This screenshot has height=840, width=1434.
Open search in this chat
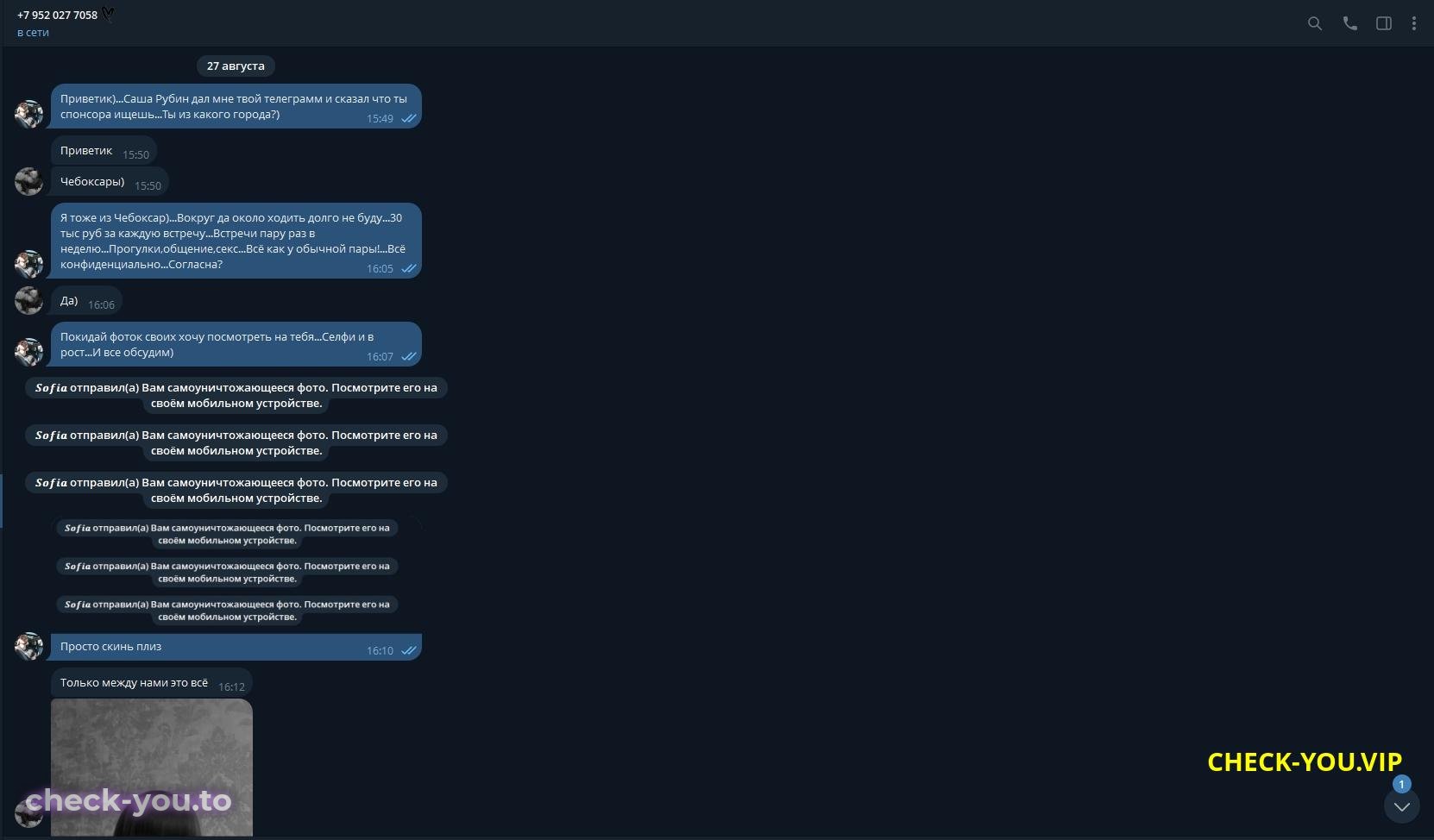coord(1315,23)
